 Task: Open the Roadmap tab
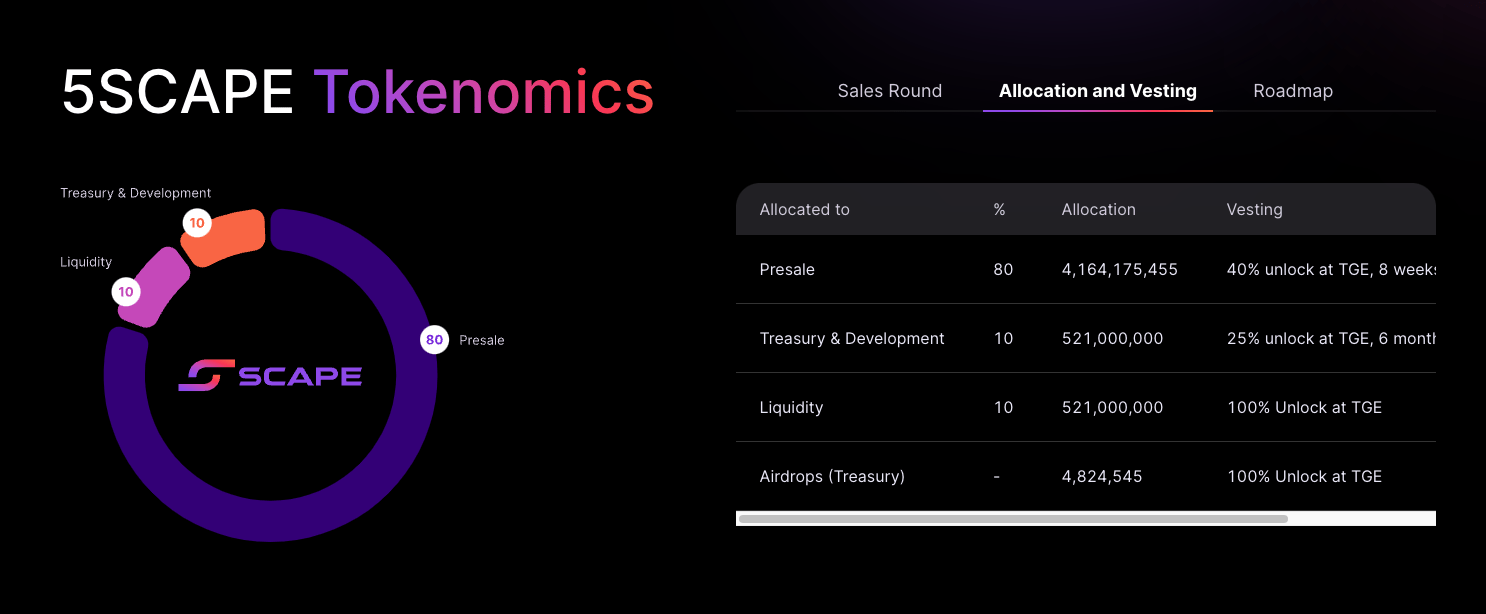[1292, 91]
